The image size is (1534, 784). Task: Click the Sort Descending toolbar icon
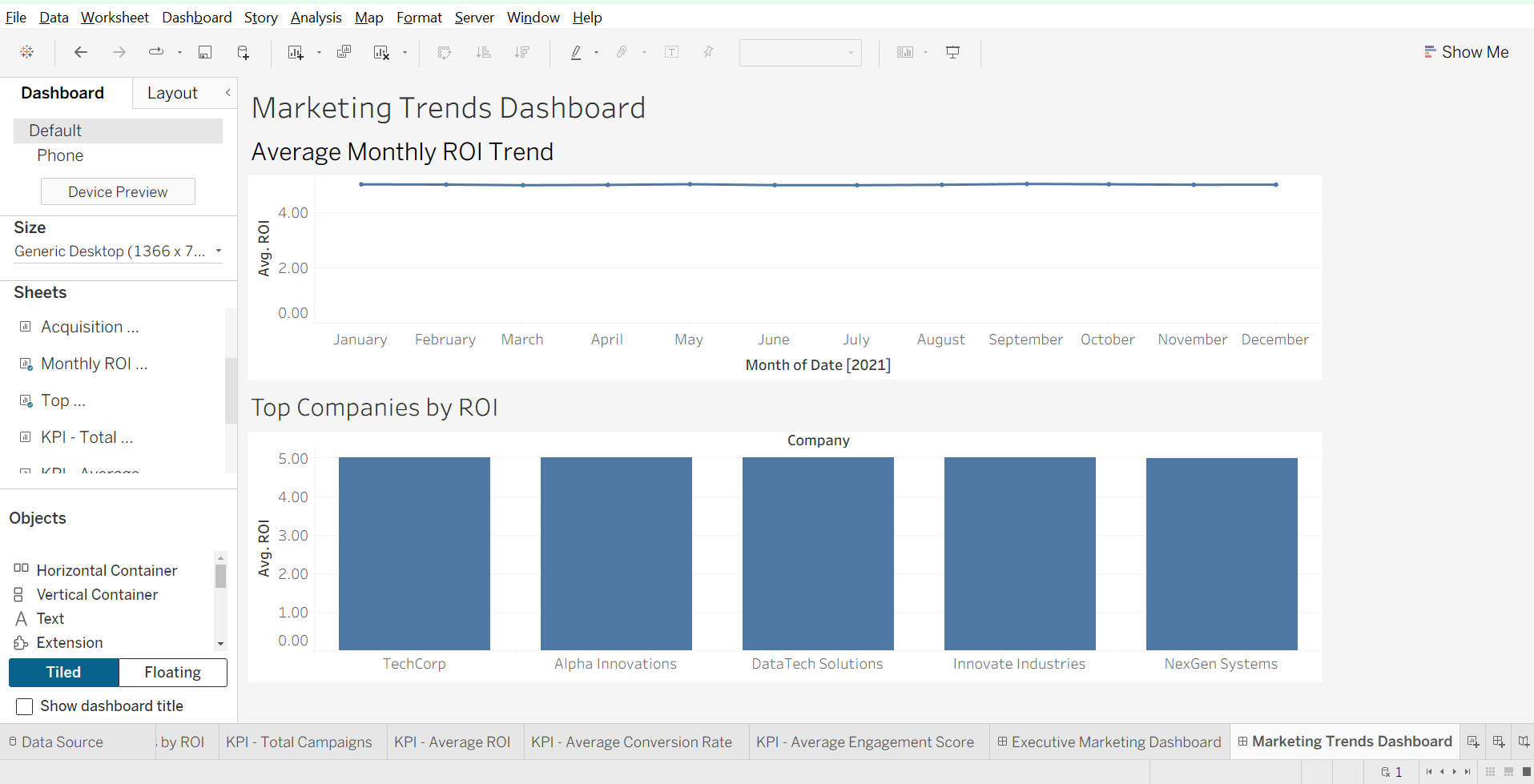(522, 52)
